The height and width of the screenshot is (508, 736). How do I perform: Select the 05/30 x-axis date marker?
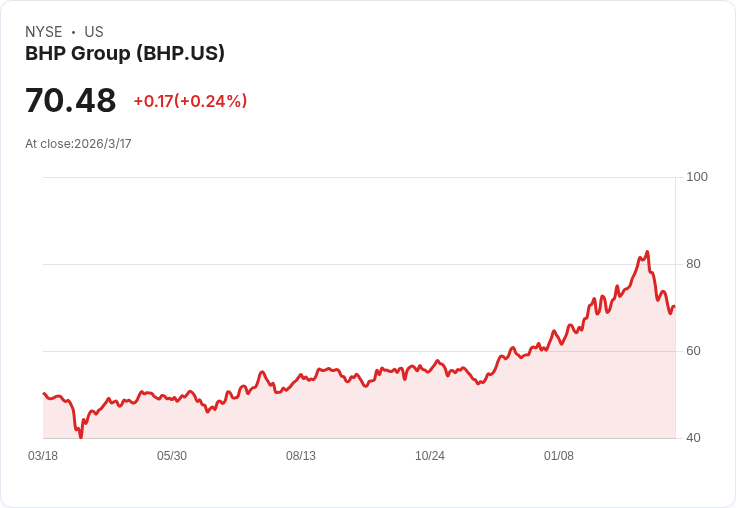tap(172, 456)
